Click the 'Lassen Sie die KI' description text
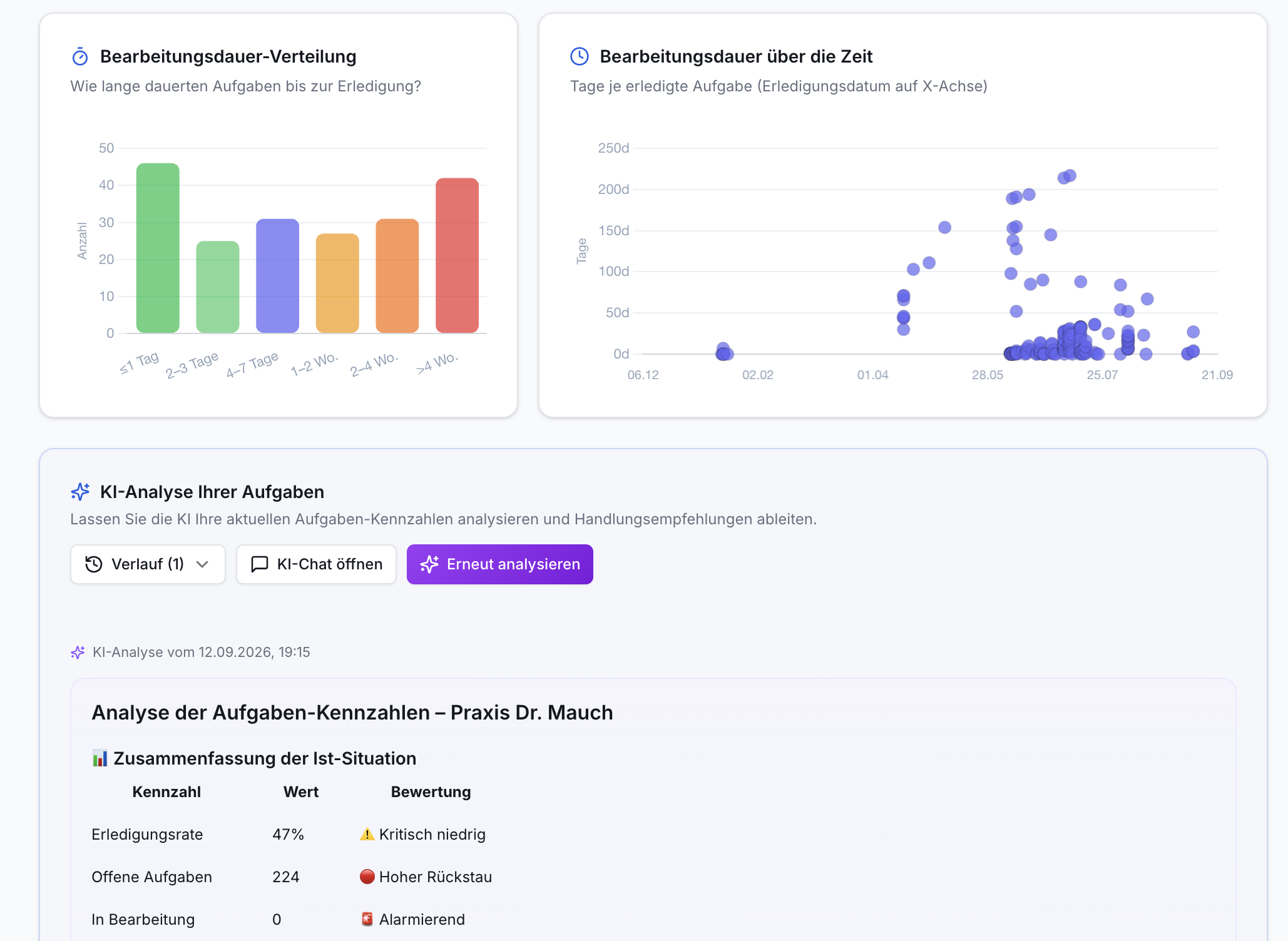This screenshot has height=941, width=1288. pyautogui.click(x=443, y=519)
